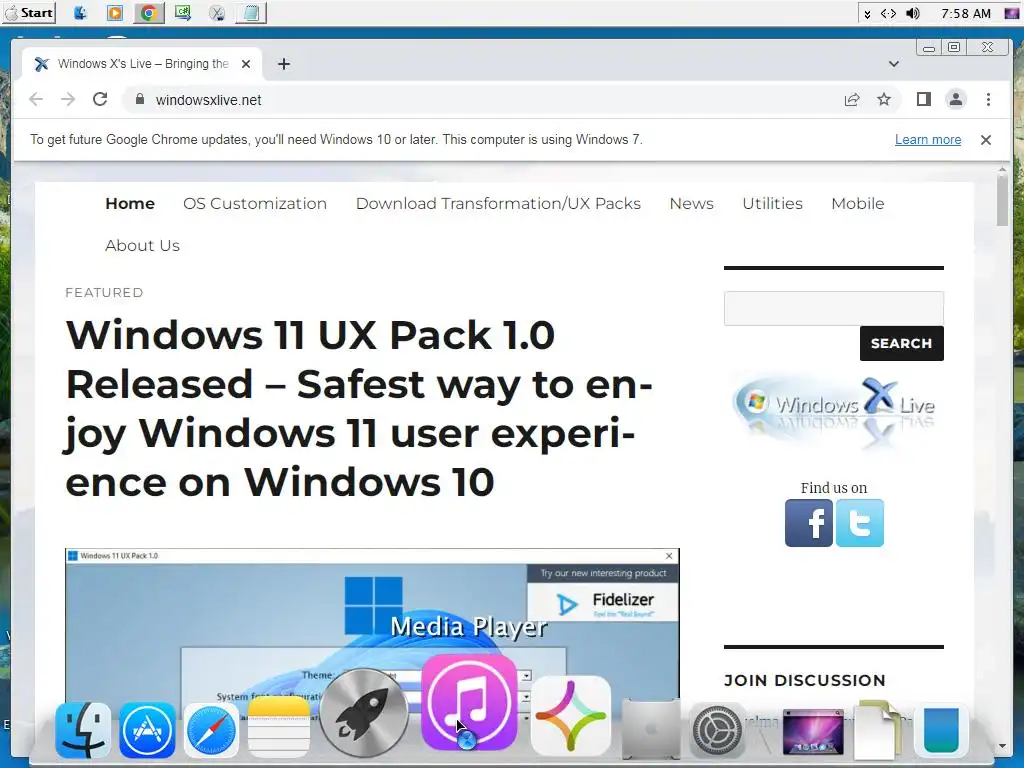Expand hidden system tray icons

point(867,14)
